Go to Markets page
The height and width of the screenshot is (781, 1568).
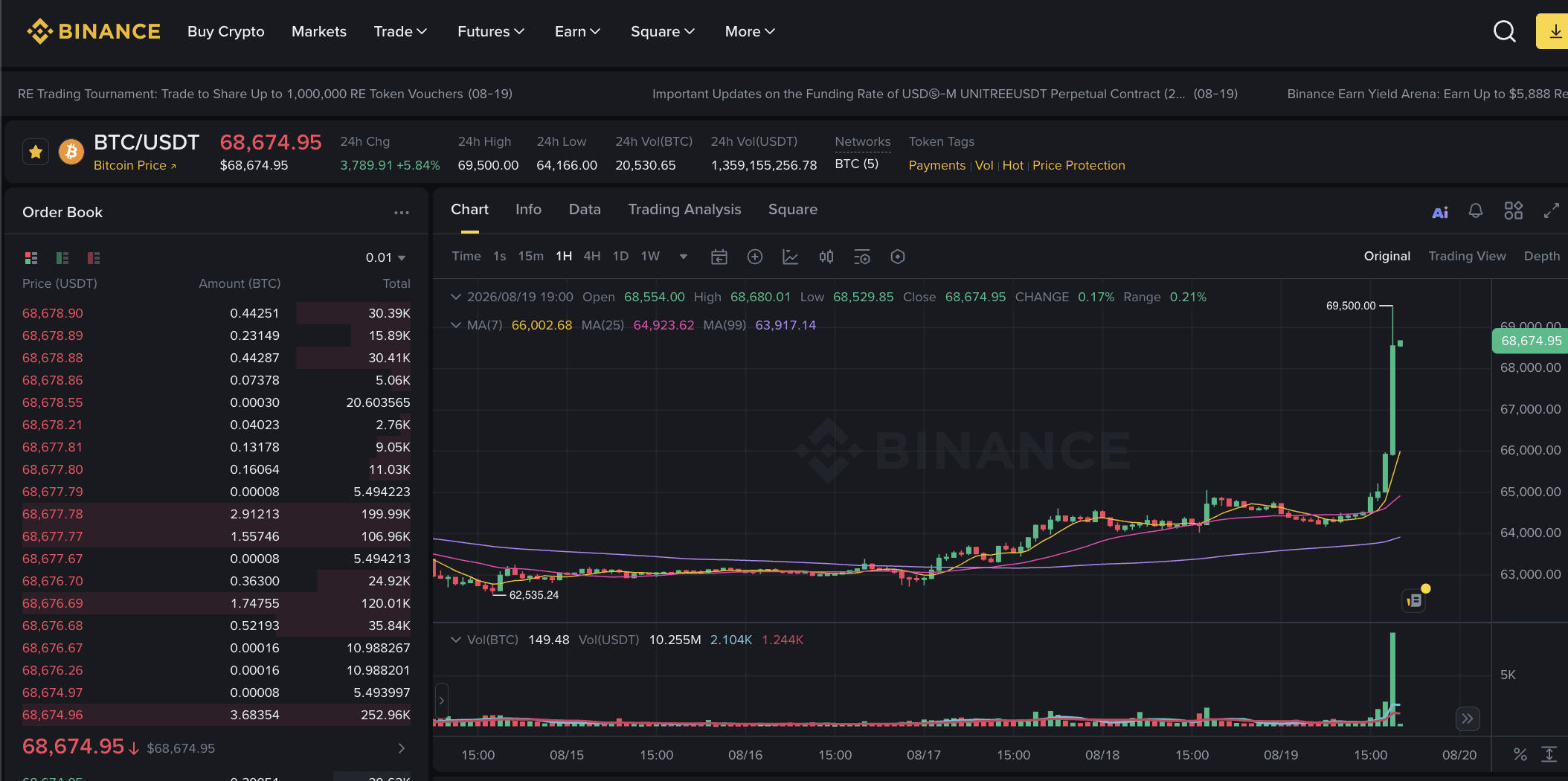pos(319,31)
